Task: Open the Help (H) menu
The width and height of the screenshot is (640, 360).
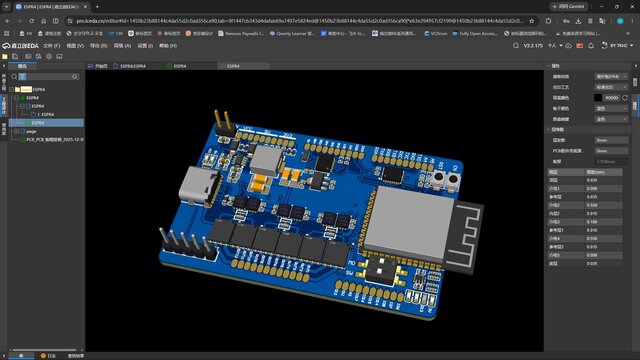Action: (168, 46)
